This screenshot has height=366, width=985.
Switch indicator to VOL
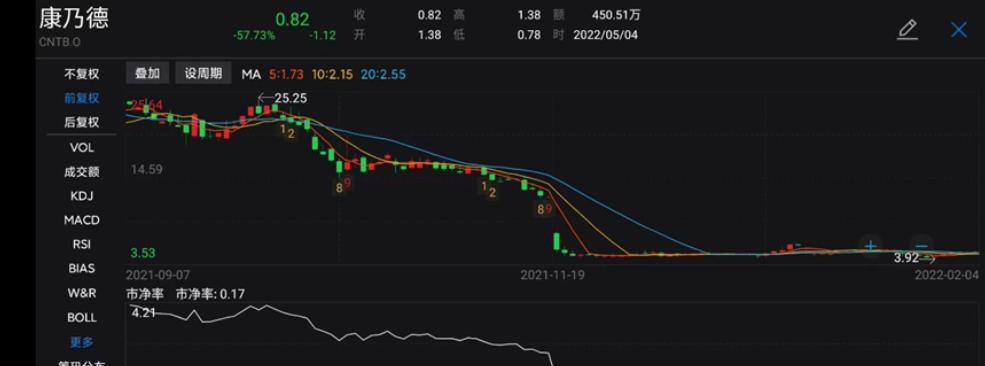82,148
